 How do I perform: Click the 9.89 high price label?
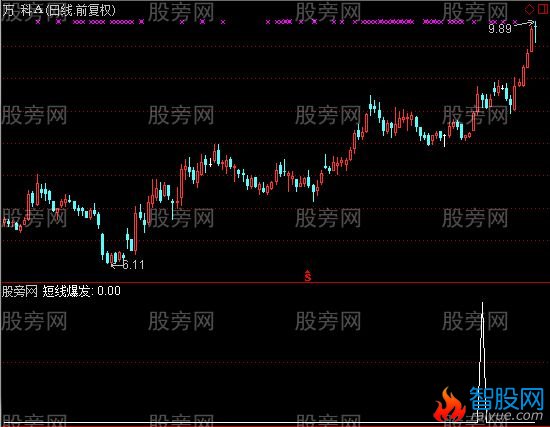(500, 29)
